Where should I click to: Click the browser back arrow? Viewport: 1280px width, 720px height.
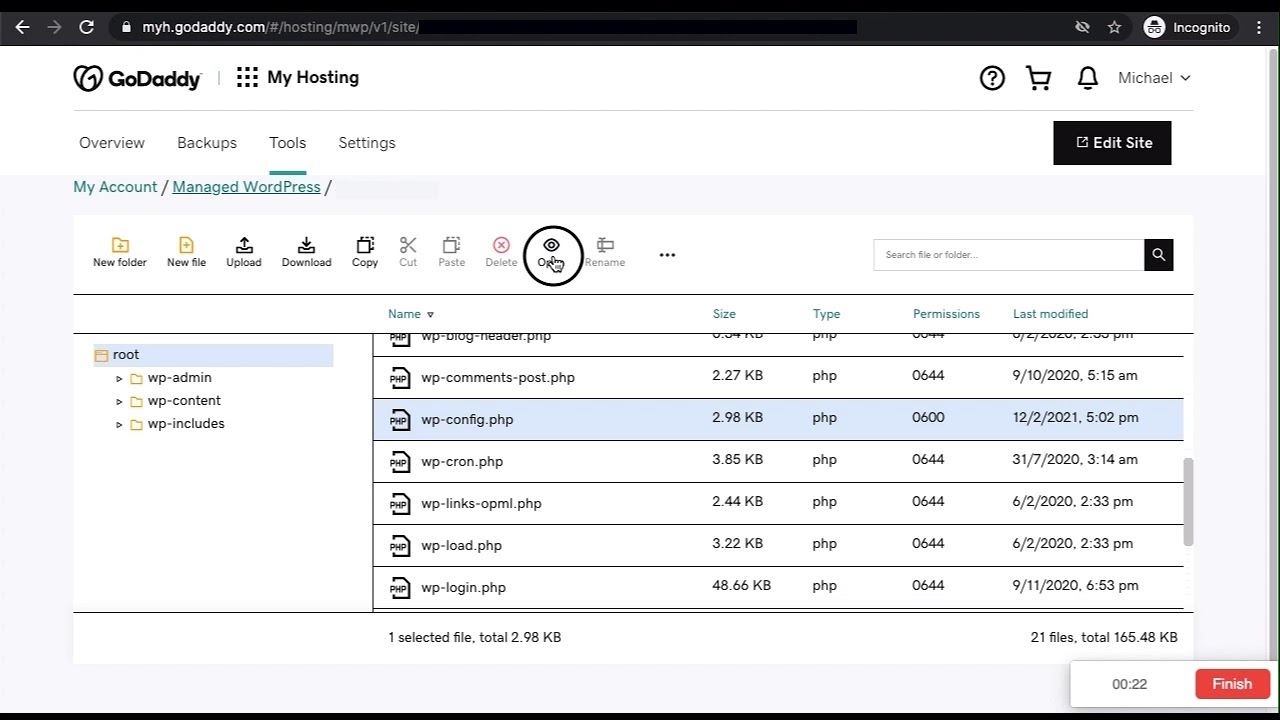[22, 27]
